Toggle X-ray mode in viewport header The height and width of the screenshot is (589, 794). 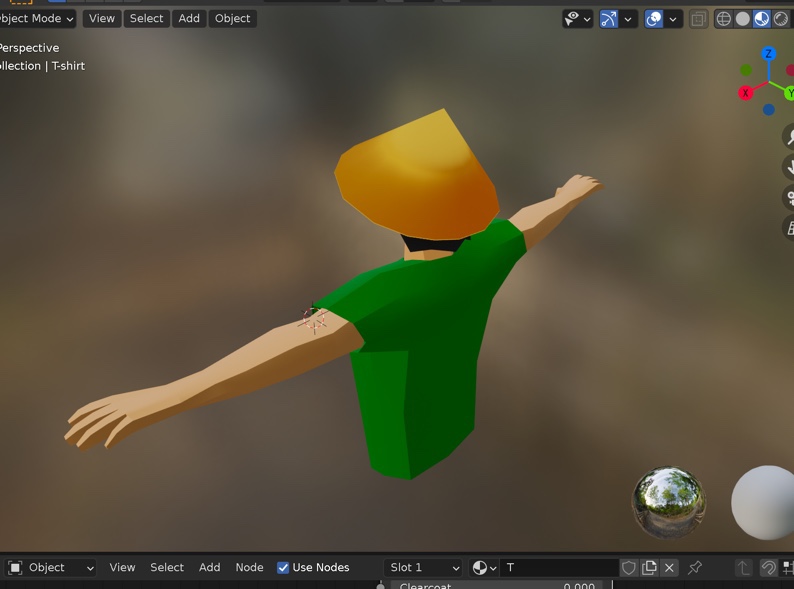(699, 19)
